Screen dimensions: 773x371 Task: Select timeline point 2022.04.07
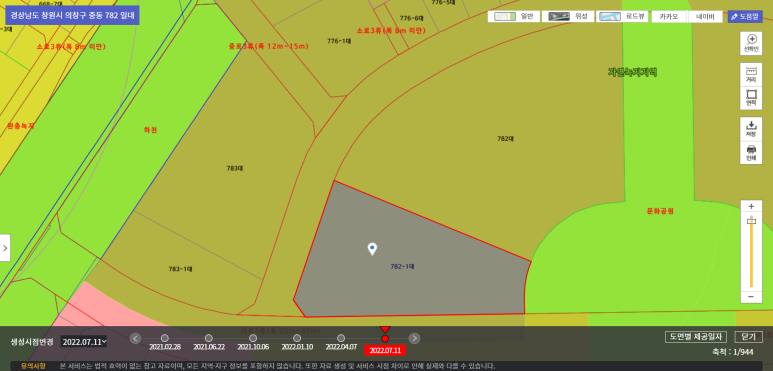coord(341,338)
